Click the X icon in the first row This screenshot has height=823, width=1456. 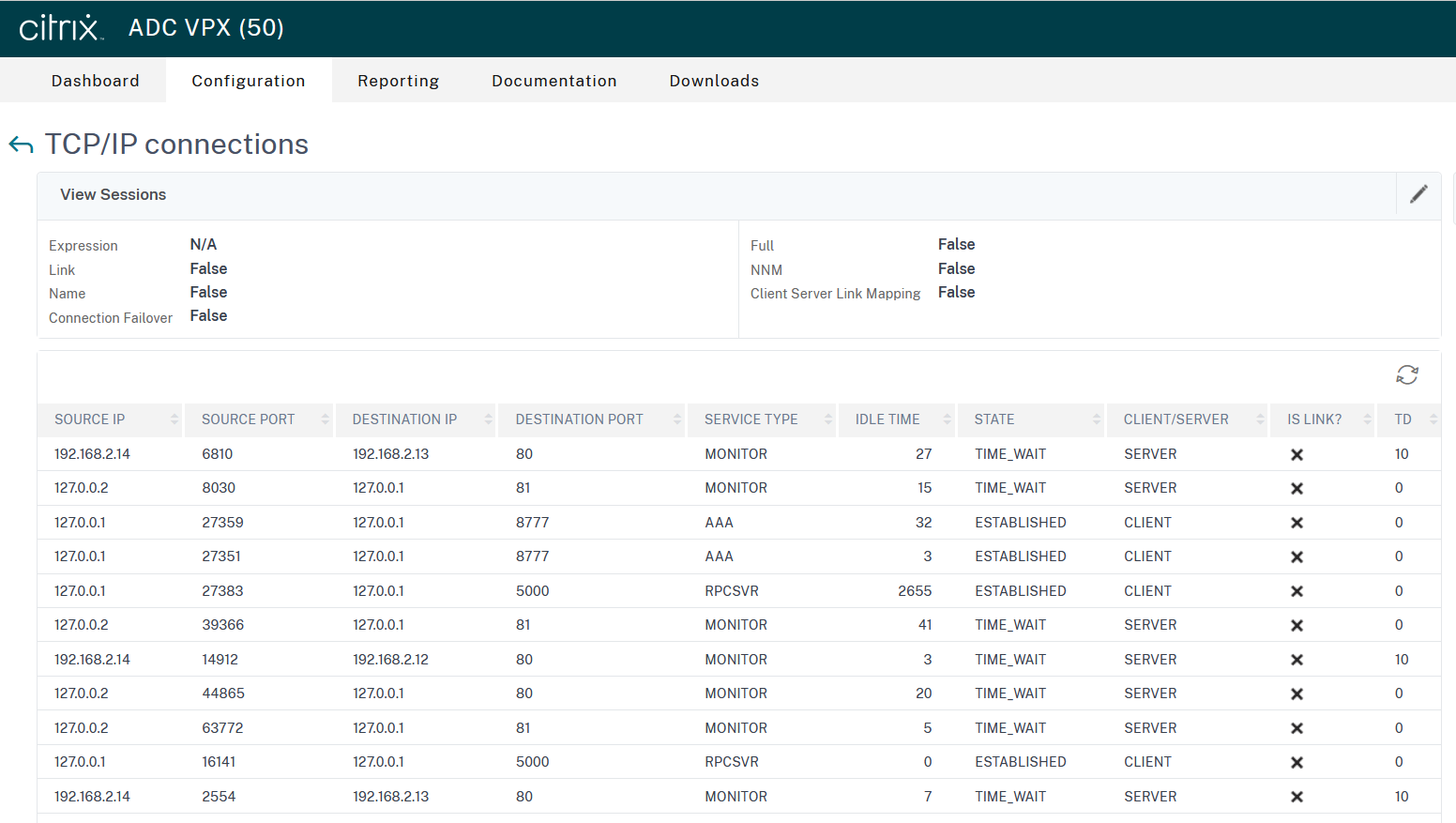point(1297,454)
